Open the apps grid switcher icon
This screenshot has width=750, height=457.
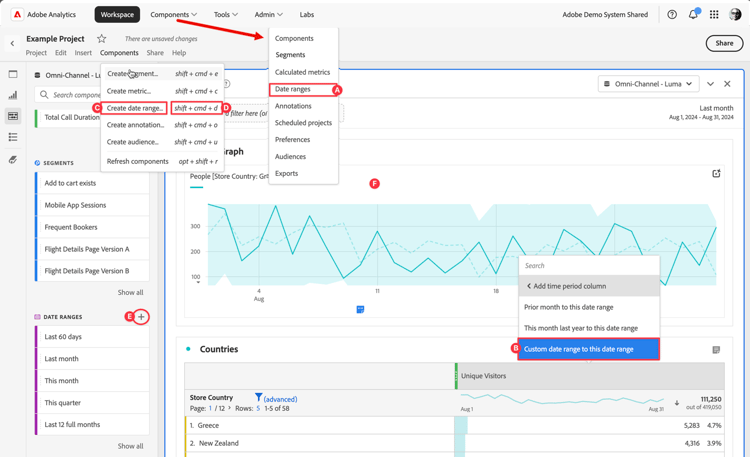point(714,14)
